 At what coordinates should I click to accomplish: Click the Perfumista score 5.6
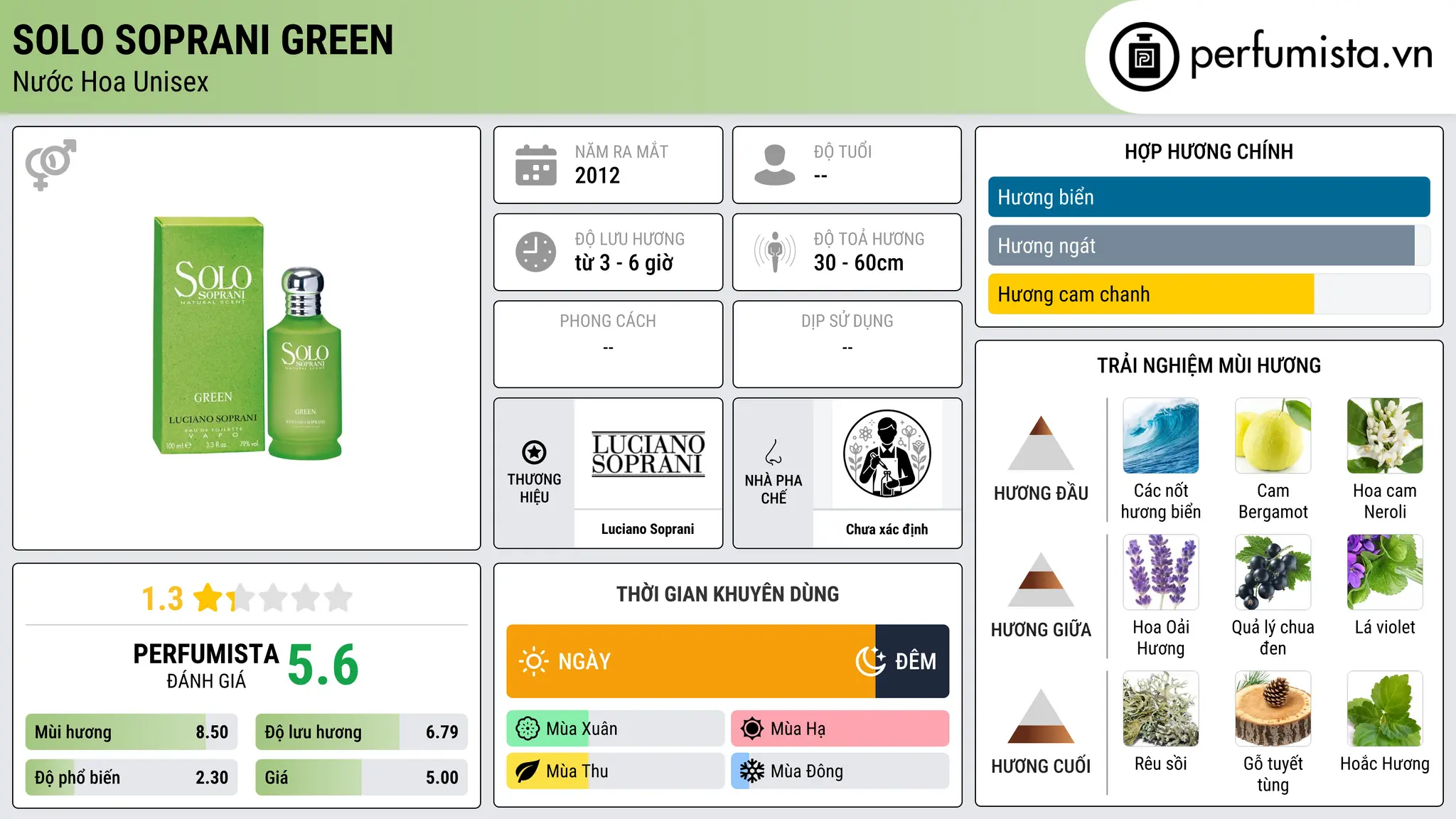[323, 664]
